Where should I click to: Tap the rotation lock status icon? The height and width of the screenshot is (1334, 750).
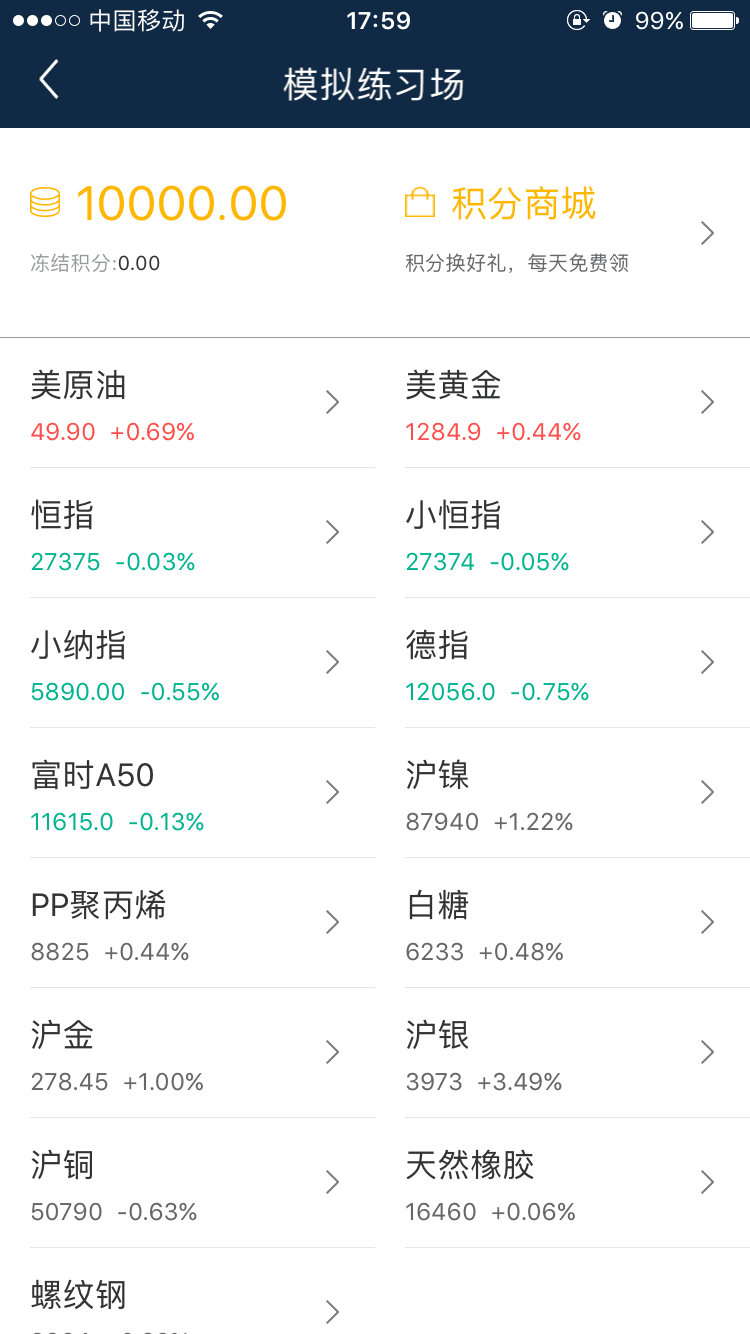(577, 20)
